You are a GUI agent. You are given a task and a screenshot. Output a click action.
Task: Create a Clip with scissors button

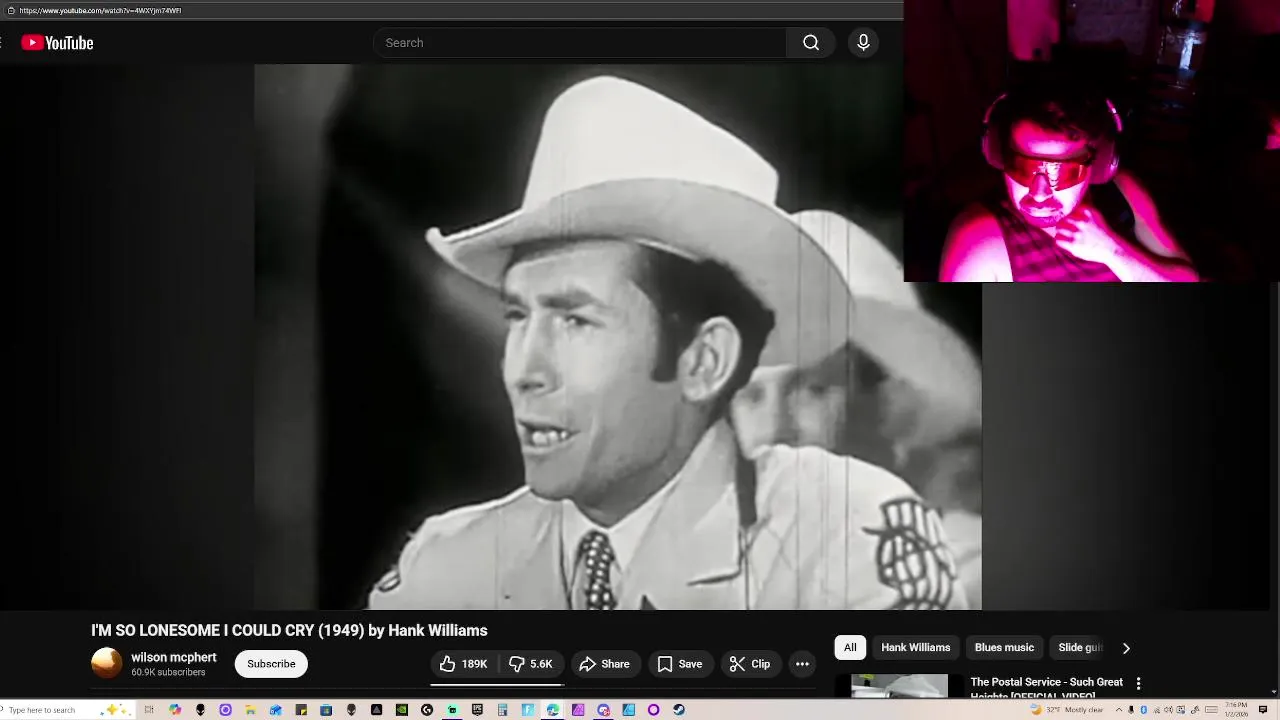coord(750,664)
